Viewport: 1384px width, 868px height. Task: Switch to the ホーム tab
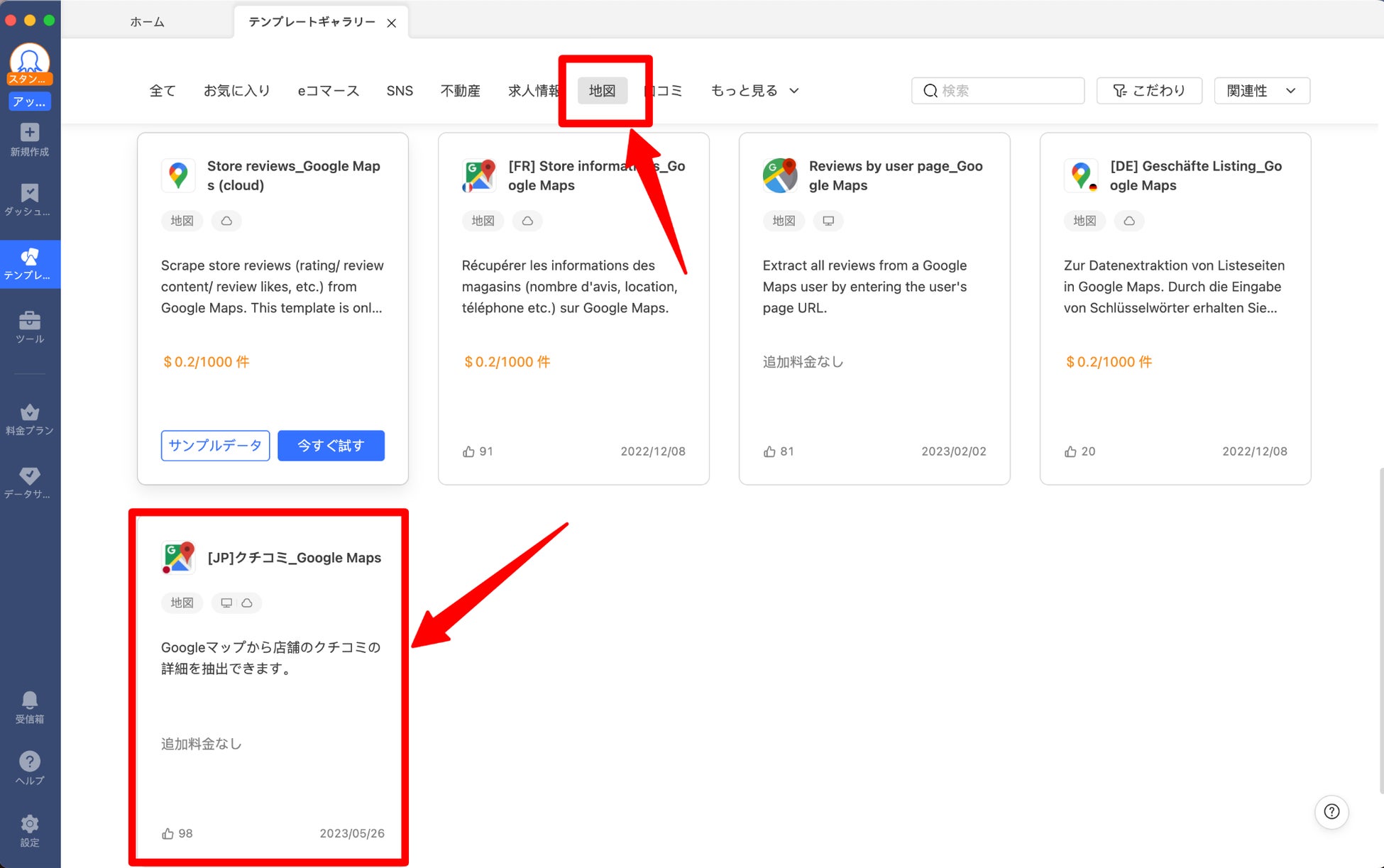pyautogui.click(x=147, y=22)
